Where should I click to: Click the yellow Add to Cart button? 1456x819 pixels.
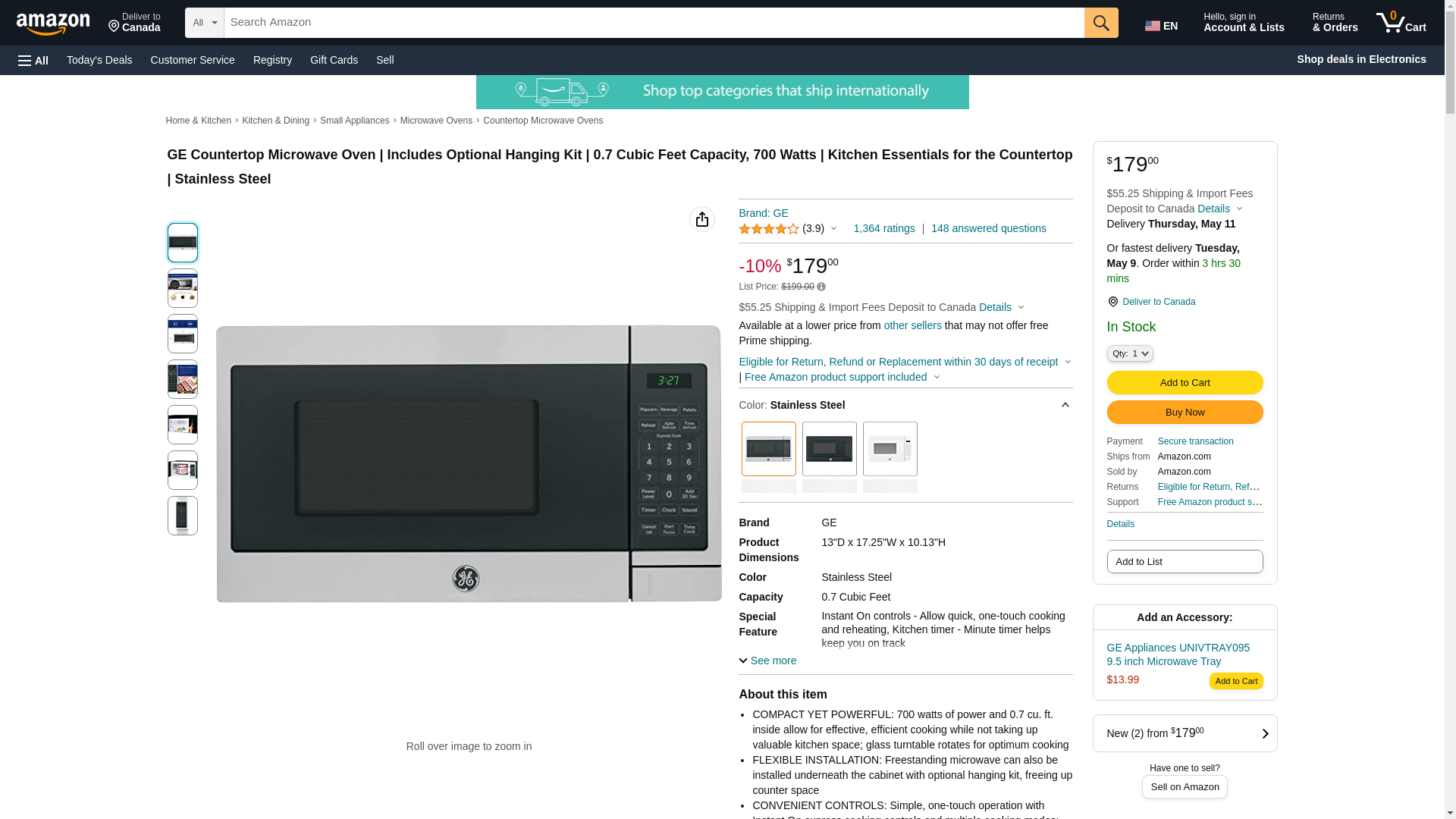(1184, 382)
